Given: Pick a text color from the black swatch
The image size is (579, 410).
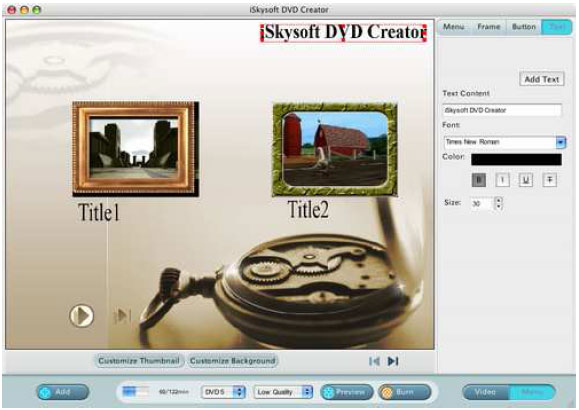Looking at the screenshot, I should click(516, 159).
